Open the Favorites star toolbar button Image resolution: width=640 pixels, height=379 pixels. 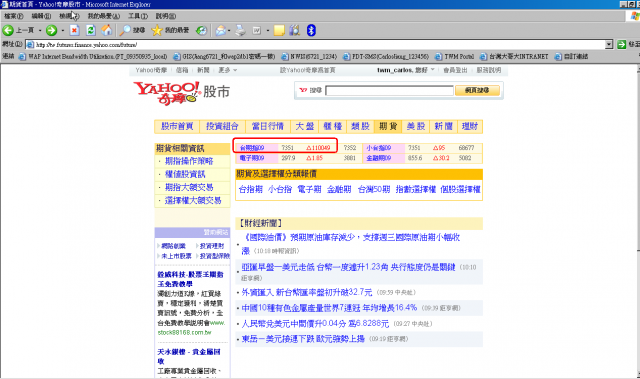[170, 30]
